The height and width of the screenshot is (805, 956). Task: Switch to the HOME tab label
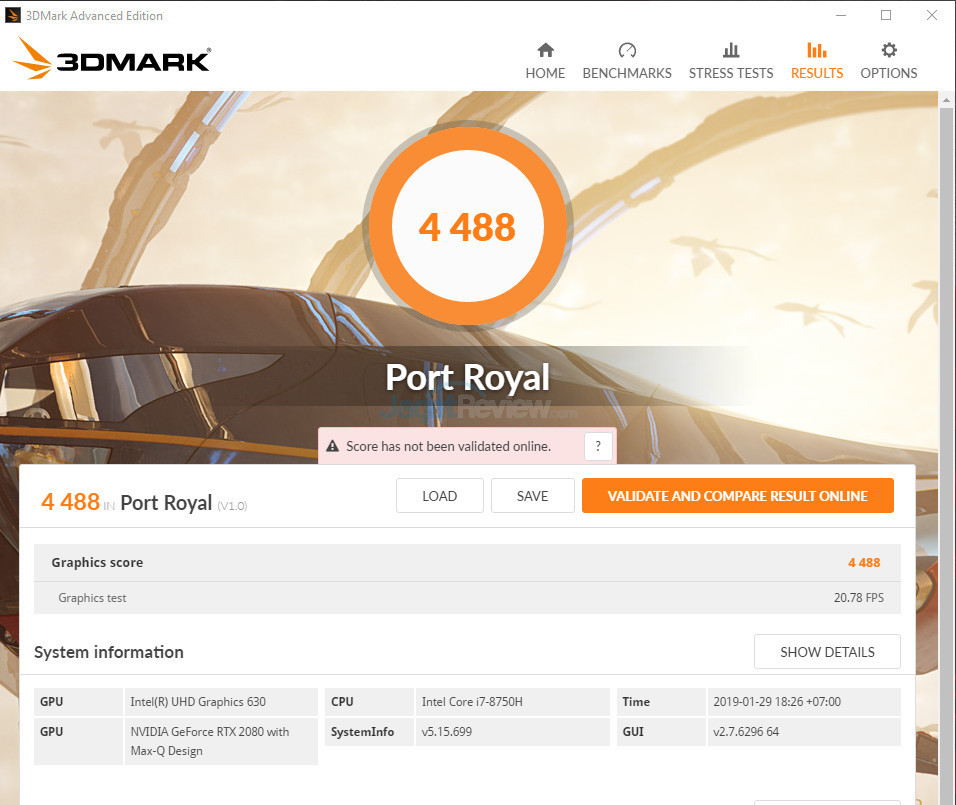(545, 73)
